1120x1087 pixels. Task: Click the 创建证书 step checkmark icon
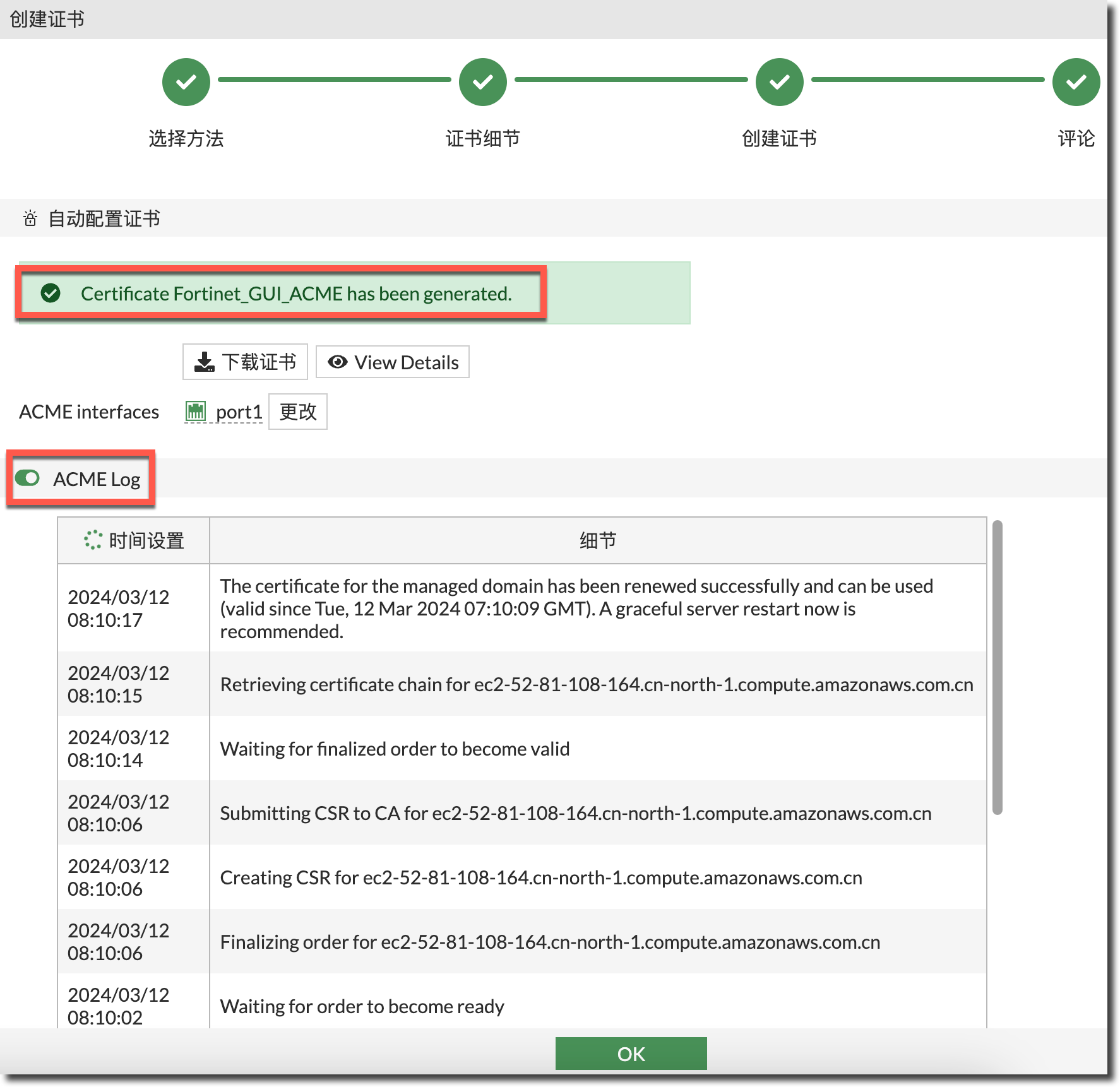pyautogui.click(x=780, y=82)
